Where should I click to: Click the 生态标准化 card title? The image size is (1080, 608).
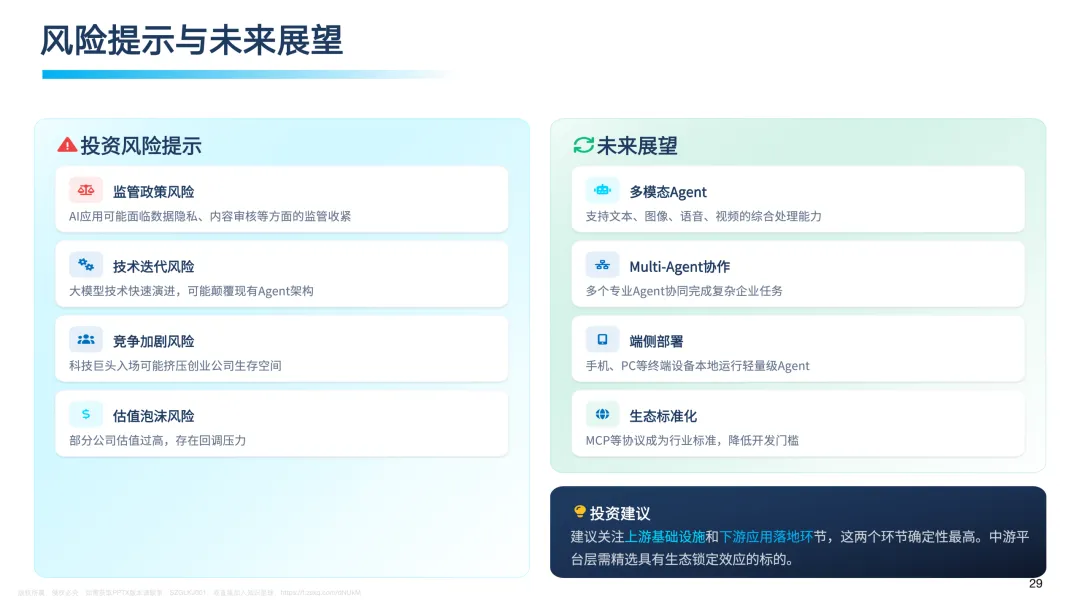(x=663, y=416)
